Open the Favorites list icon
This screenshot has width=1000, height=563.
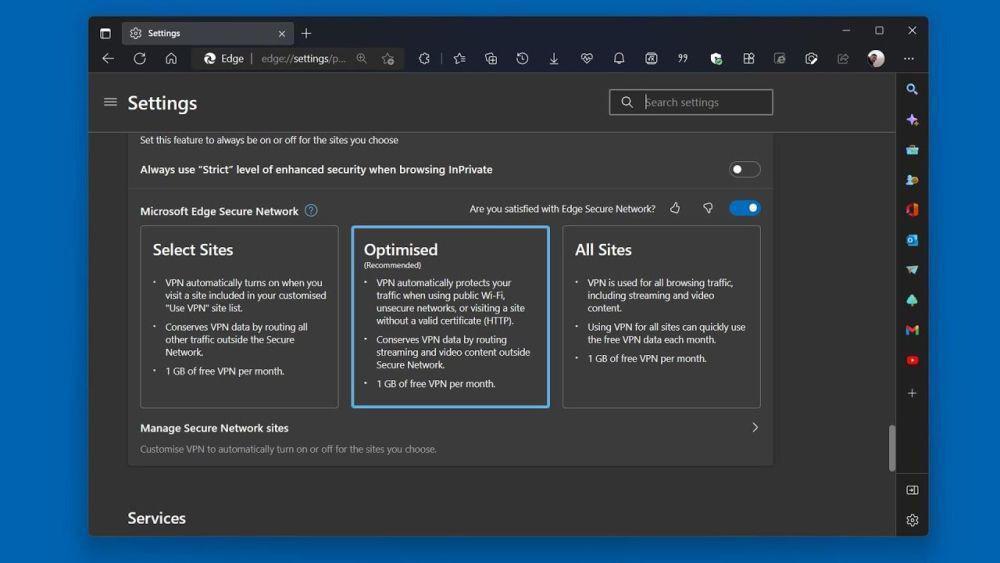pos(459,59)
